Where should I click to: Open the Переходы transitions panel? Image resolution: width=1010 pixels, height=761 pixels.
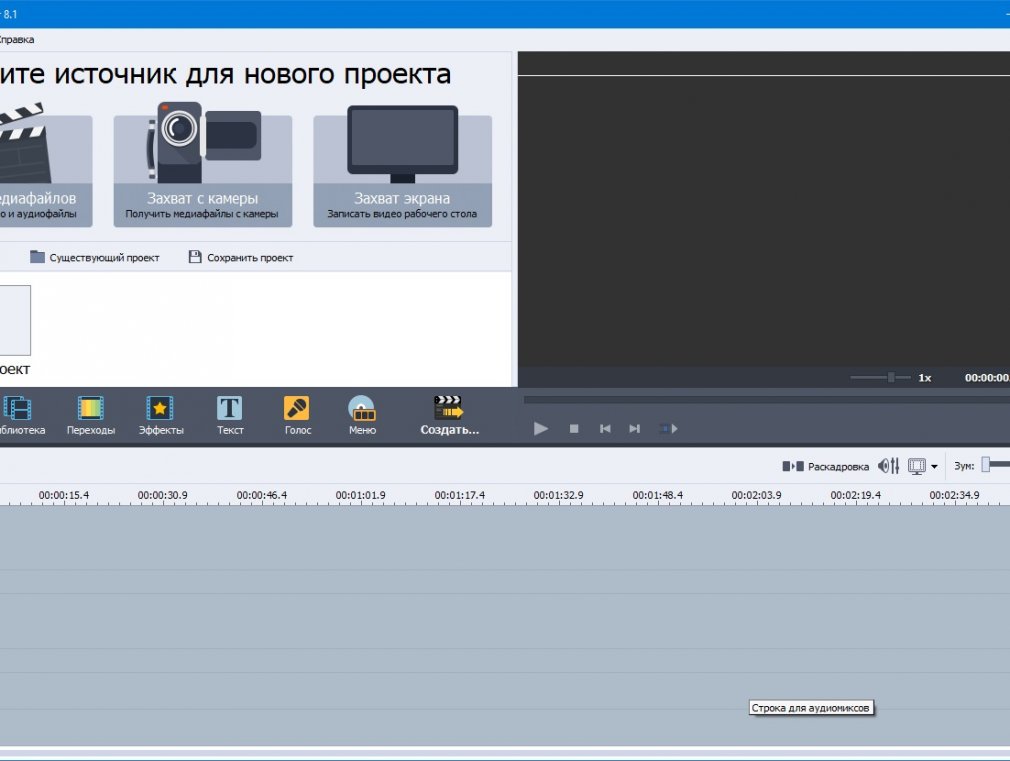(x=91, y=416)
